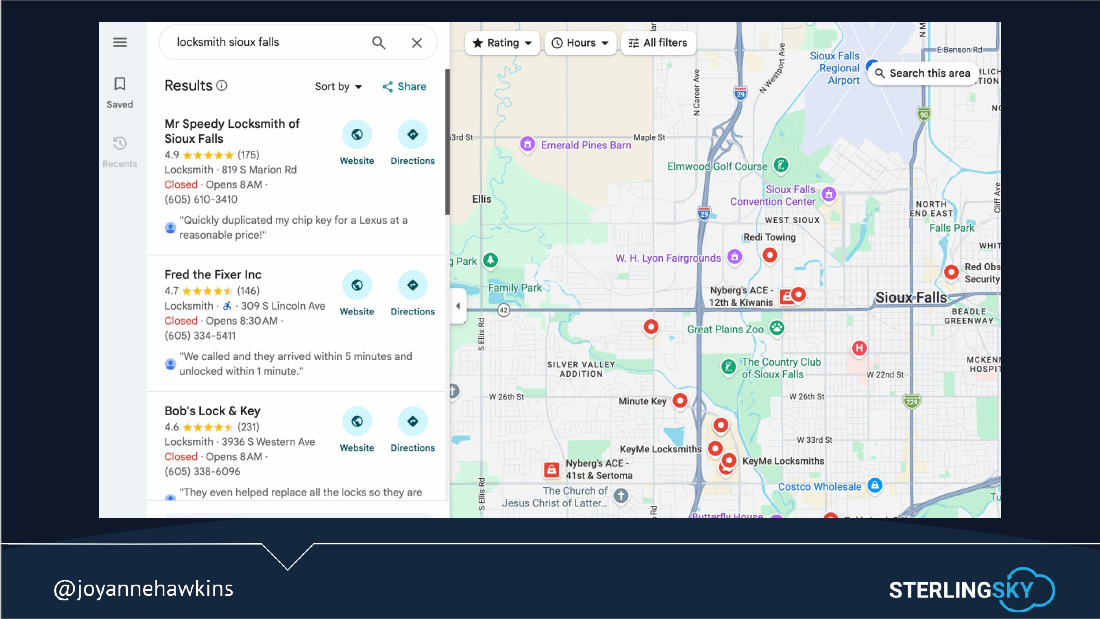Open the Fred the Fixer Inc listing
The image size is (1100, 619).
(213, 274)
